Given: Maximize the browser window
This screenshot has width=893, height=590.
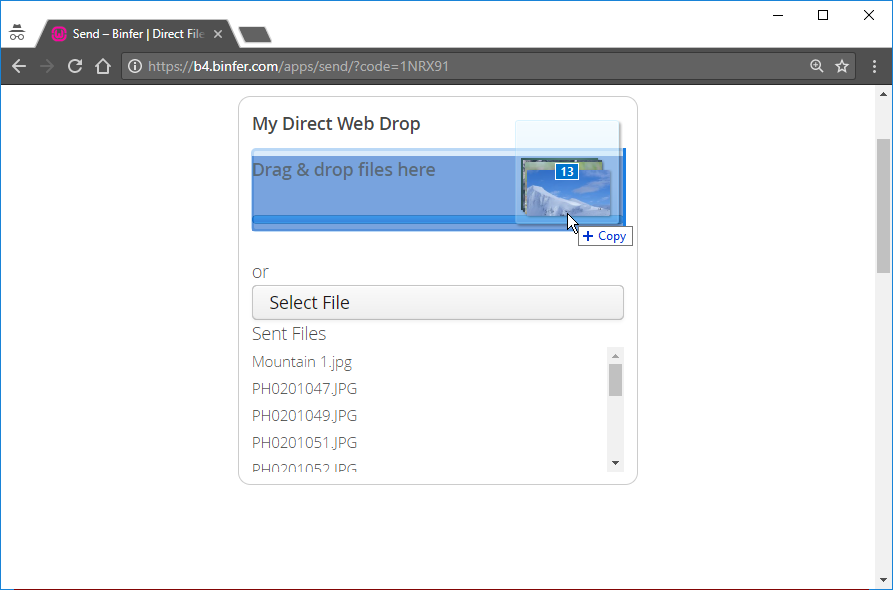Looking at the screenshot, I should 823,15.
